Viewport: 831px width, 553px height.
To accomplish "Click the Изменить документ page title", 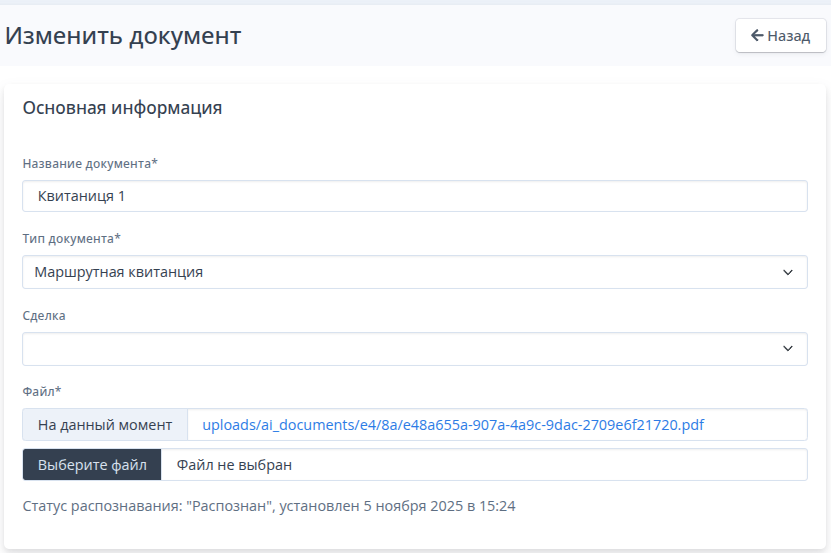I will tap(123, 36).
